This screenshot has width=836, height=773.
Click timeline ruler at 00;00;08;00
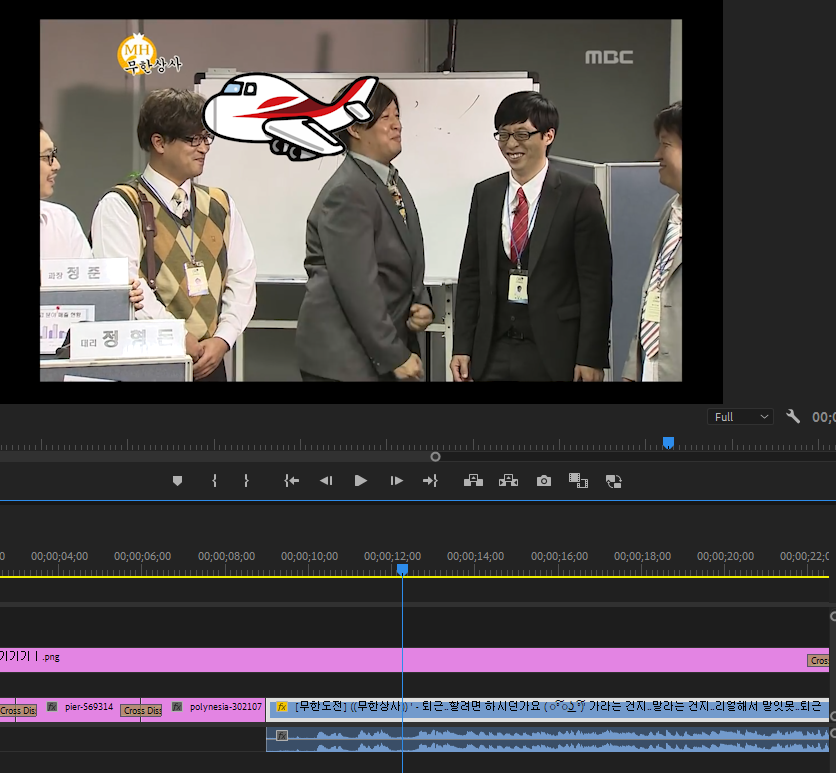click(x=227, y=556)
